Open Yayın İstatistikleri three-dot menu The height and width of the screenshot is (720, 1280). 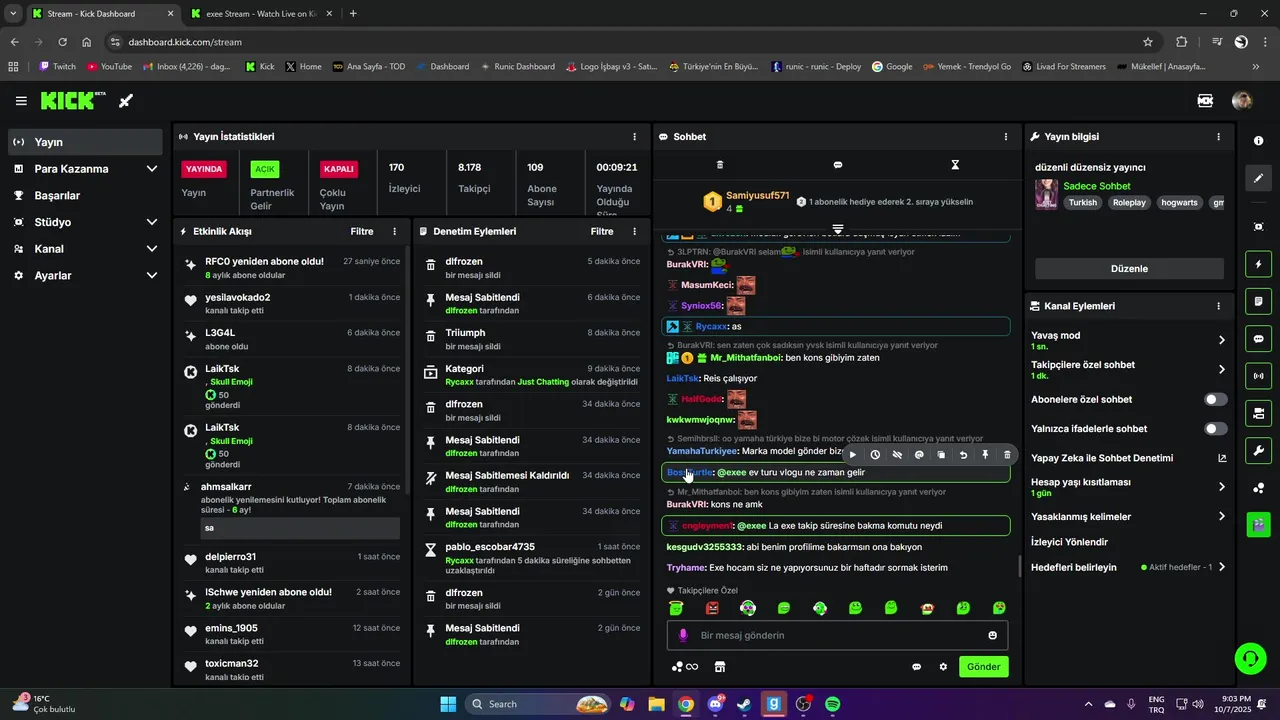pos(634,137)
